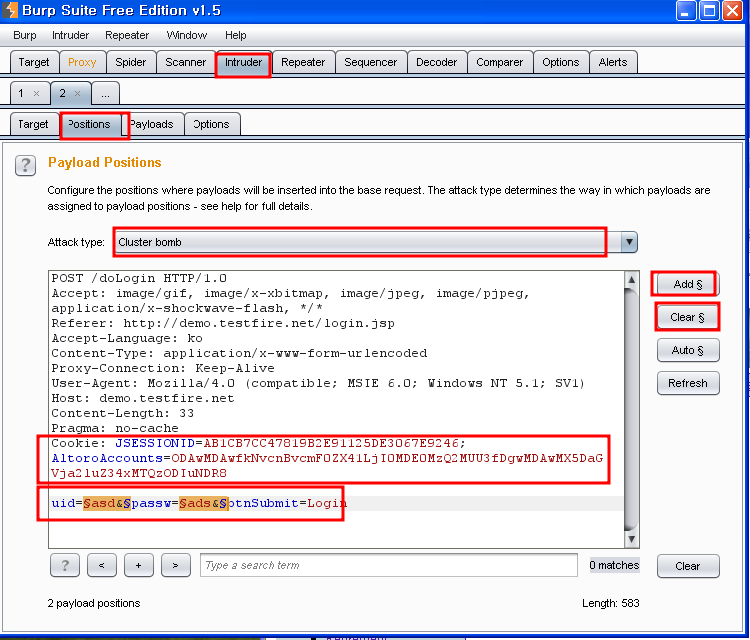Open the Positions sub-tab
This screenshot has height=640, width=750.
tap(89, 124)
